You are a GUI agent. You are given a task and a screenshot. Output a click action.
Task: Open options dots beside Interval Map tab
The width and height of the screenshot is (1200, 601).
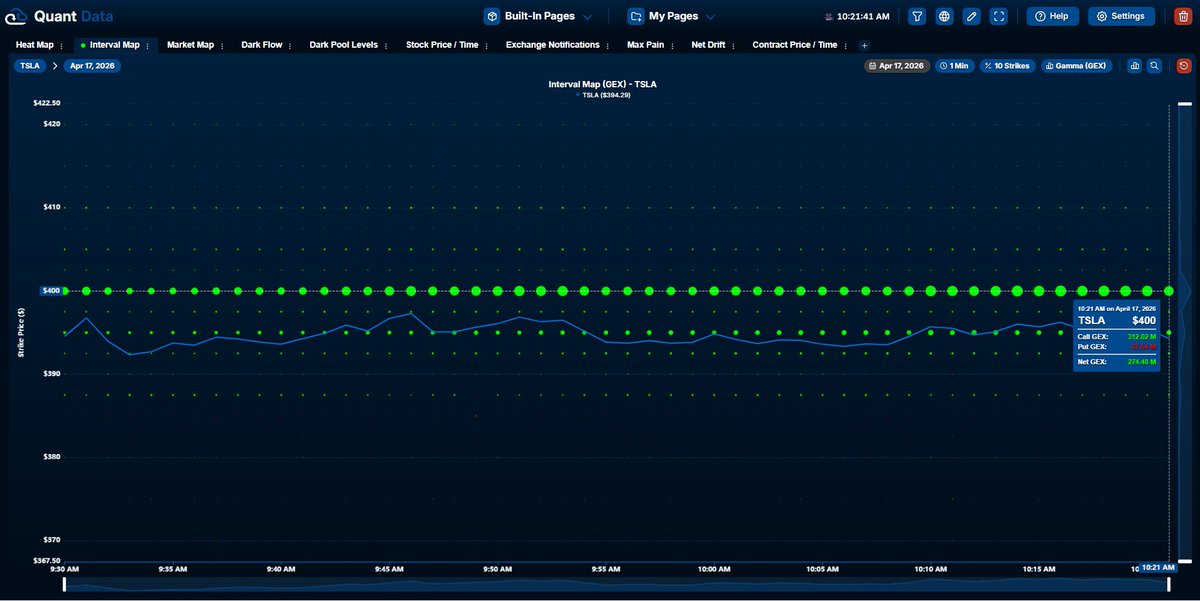[x=150, y=45]
